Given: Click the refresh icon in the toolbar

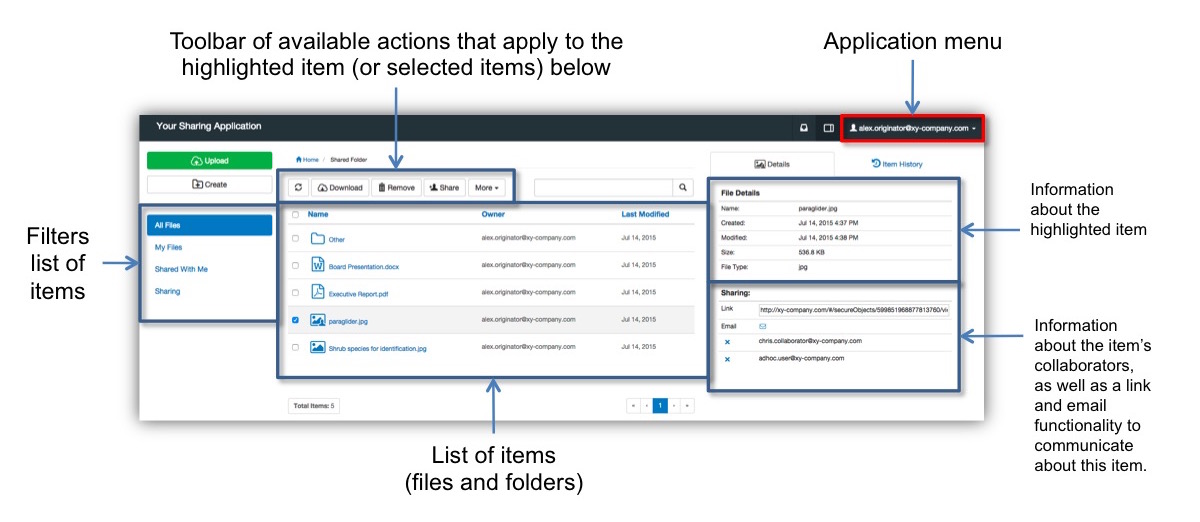Looking at the screenshot, I should pyautogui.click(x=298, y=187).
